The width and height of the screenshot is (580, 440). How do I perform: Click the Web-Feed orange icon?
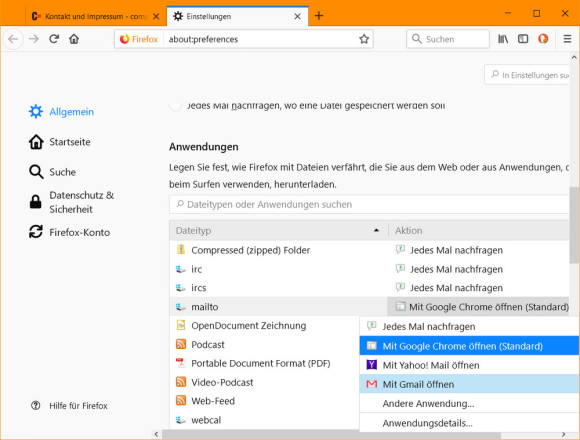coord(181,400)
